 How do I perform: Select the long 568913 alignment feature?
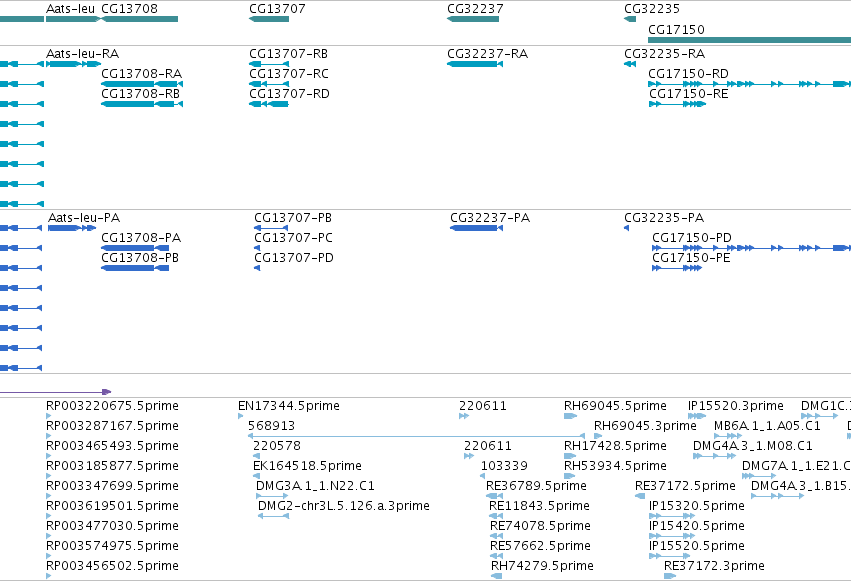tap(416, 436)
